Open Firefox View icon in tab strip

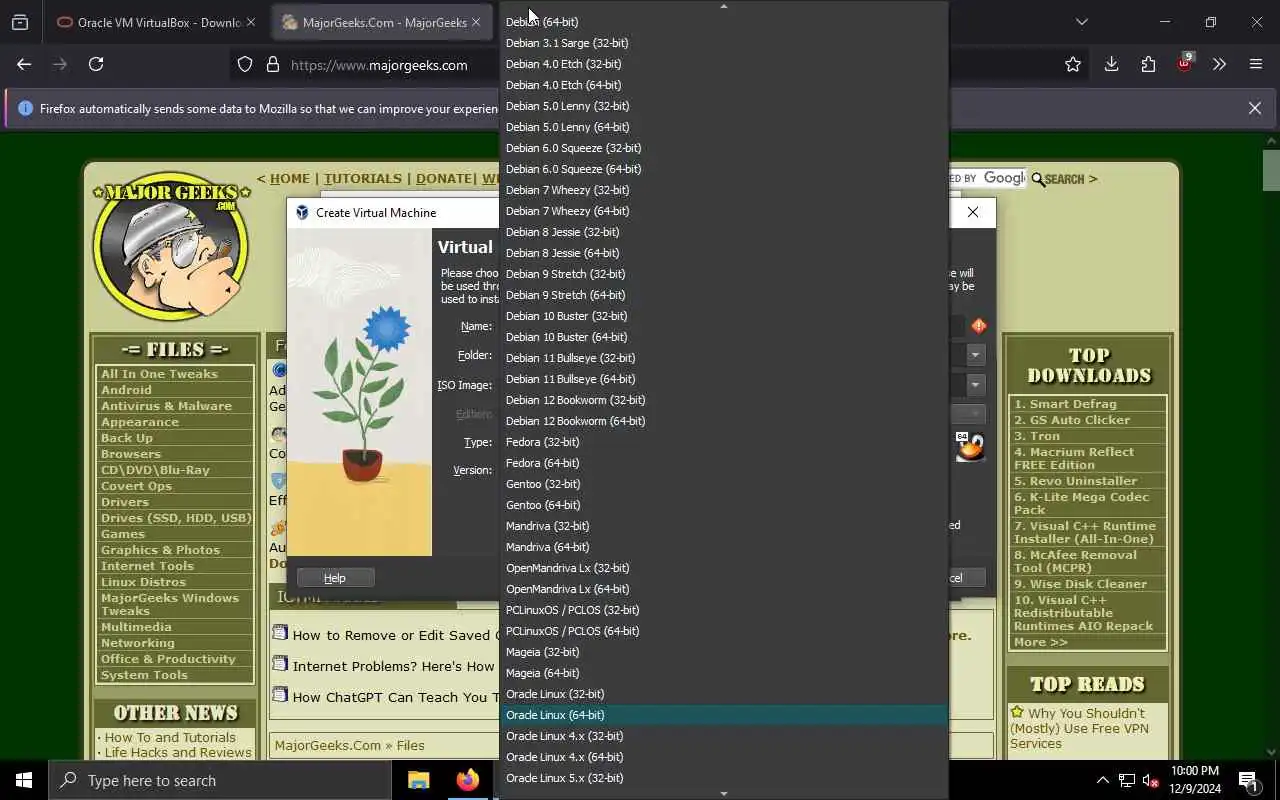point(20,22)
